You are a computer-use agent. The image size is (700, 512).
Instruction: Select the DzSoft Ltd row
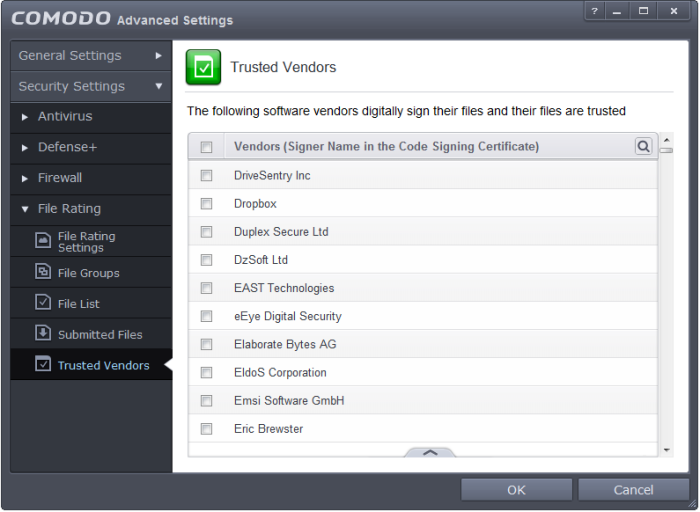click(x=423, y=260)
